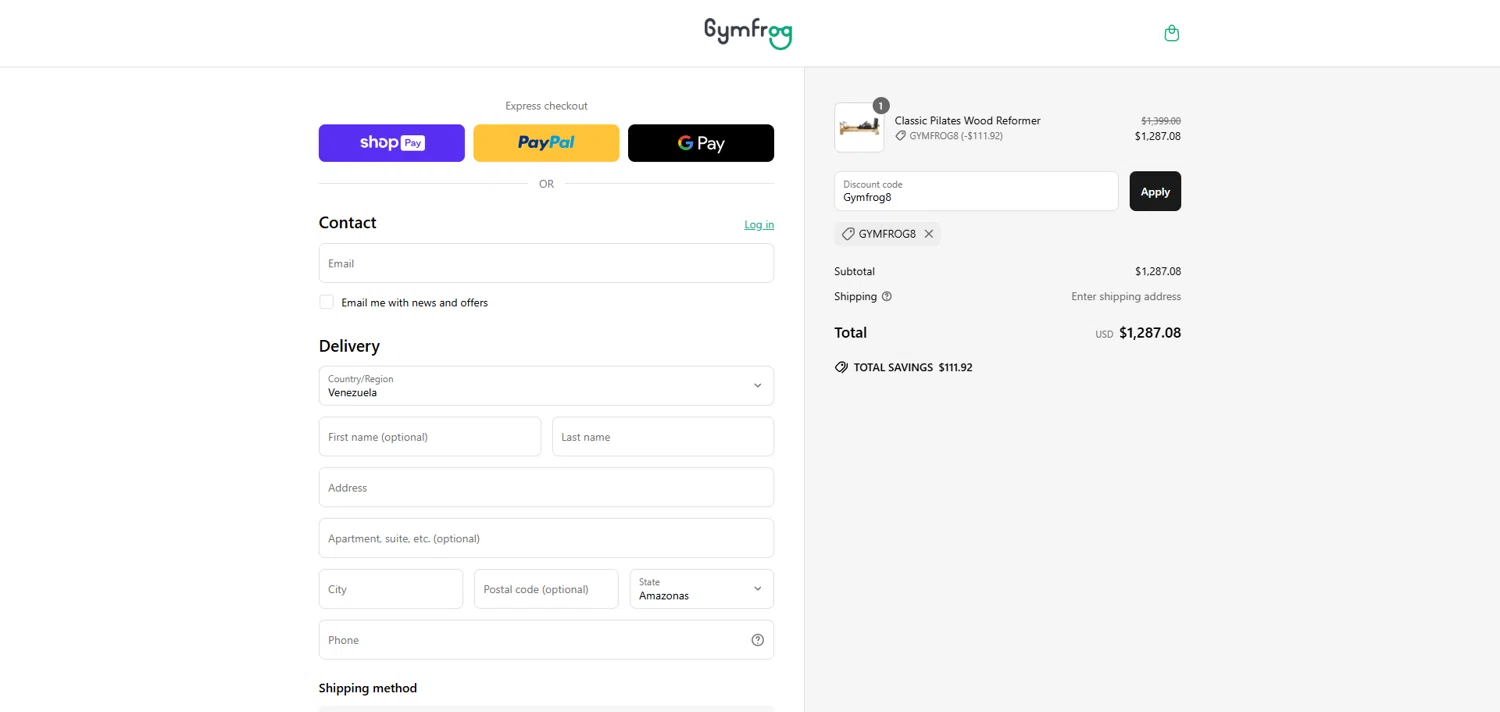Image resolution: width=1500 pixels, height=712 pixels.
Task: Enable Email me with news and offers
Action: [326, 302]
